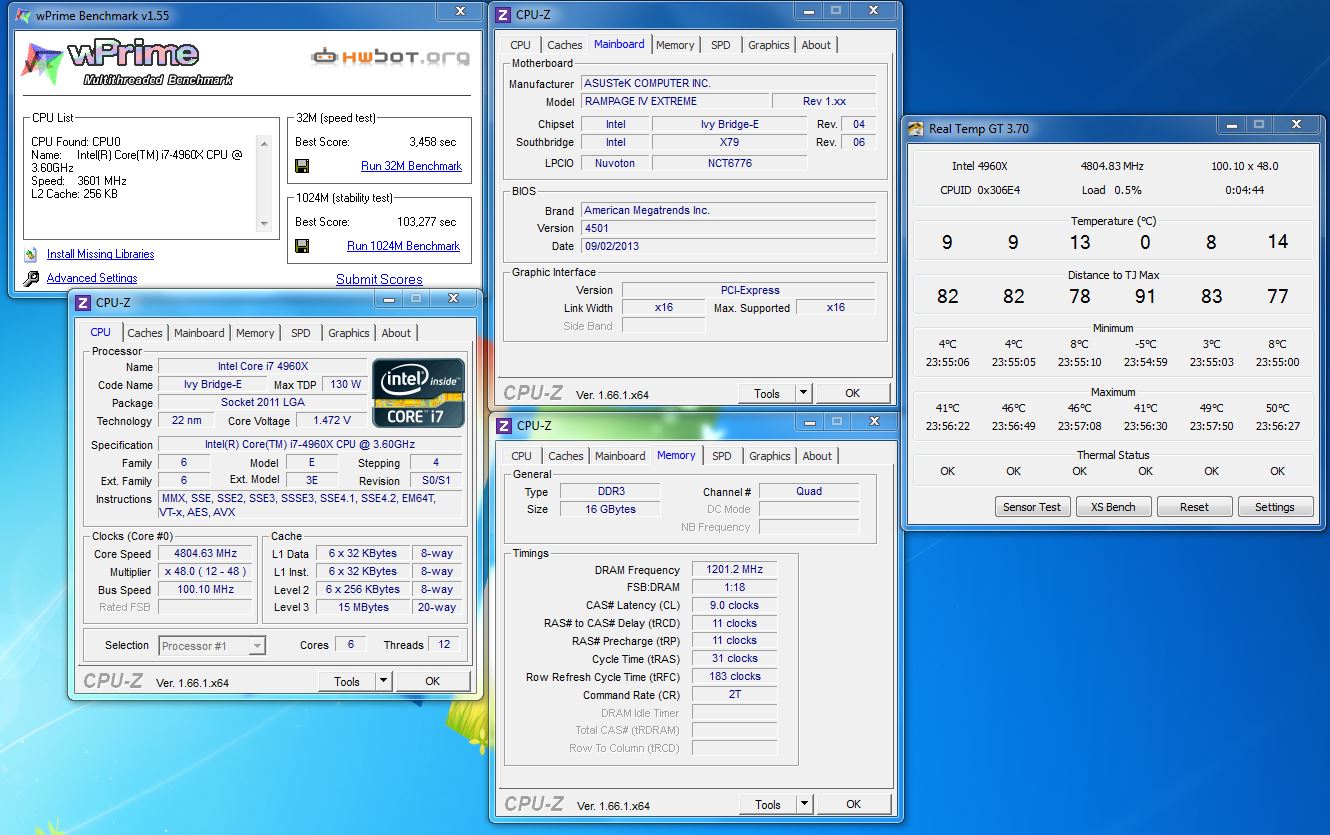Select Caches tab in CPU-Z Memory window
1330x835 pixels.
click(x=565, y=456)
